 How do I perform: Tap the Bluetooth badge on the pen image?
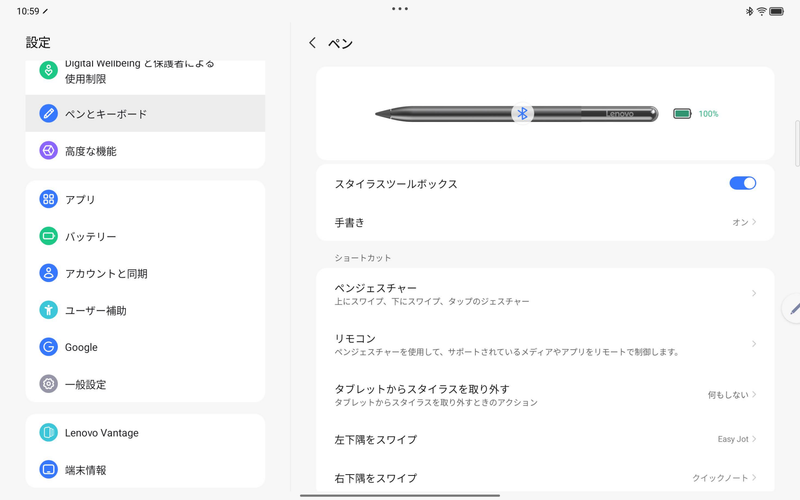(522, 113)
